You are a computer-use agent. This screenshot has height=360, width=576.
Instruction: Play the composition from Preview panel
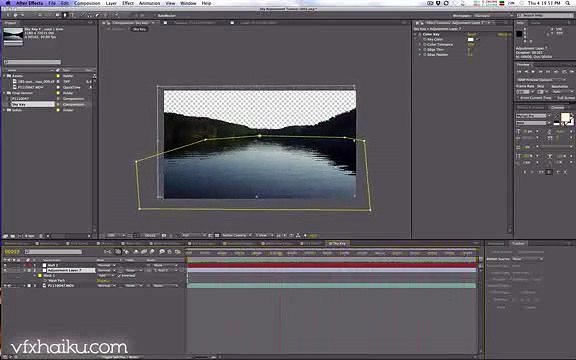pos(534,72)
